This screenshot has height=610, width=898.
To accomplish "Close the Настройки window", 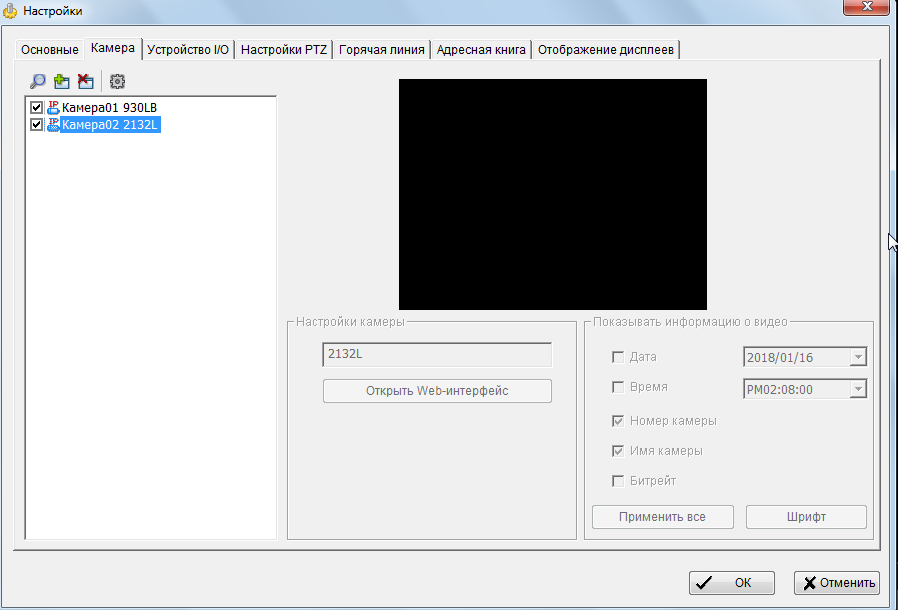I will [867, 6].
